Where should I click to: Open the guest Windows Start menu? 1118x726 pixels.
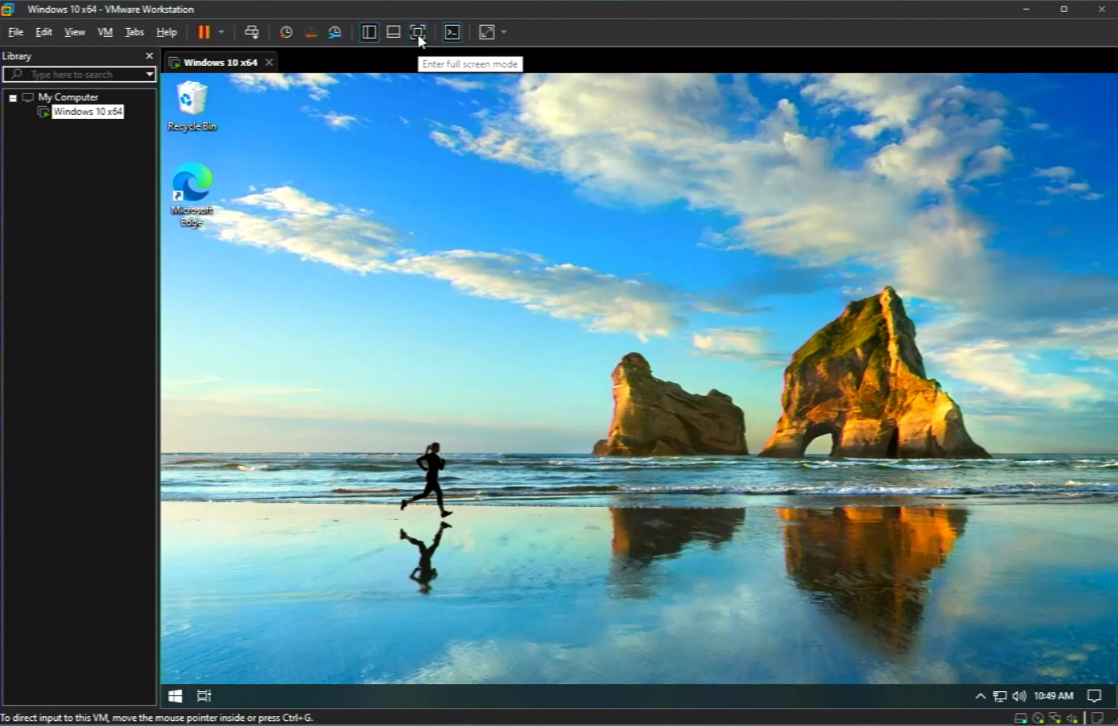175,696
